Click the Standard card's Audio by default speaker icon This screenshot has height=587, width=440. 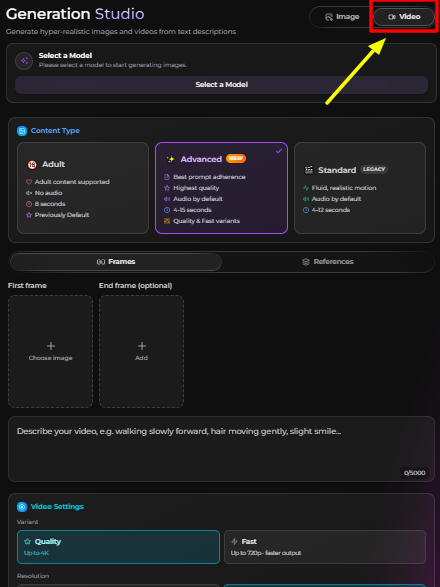306,199
